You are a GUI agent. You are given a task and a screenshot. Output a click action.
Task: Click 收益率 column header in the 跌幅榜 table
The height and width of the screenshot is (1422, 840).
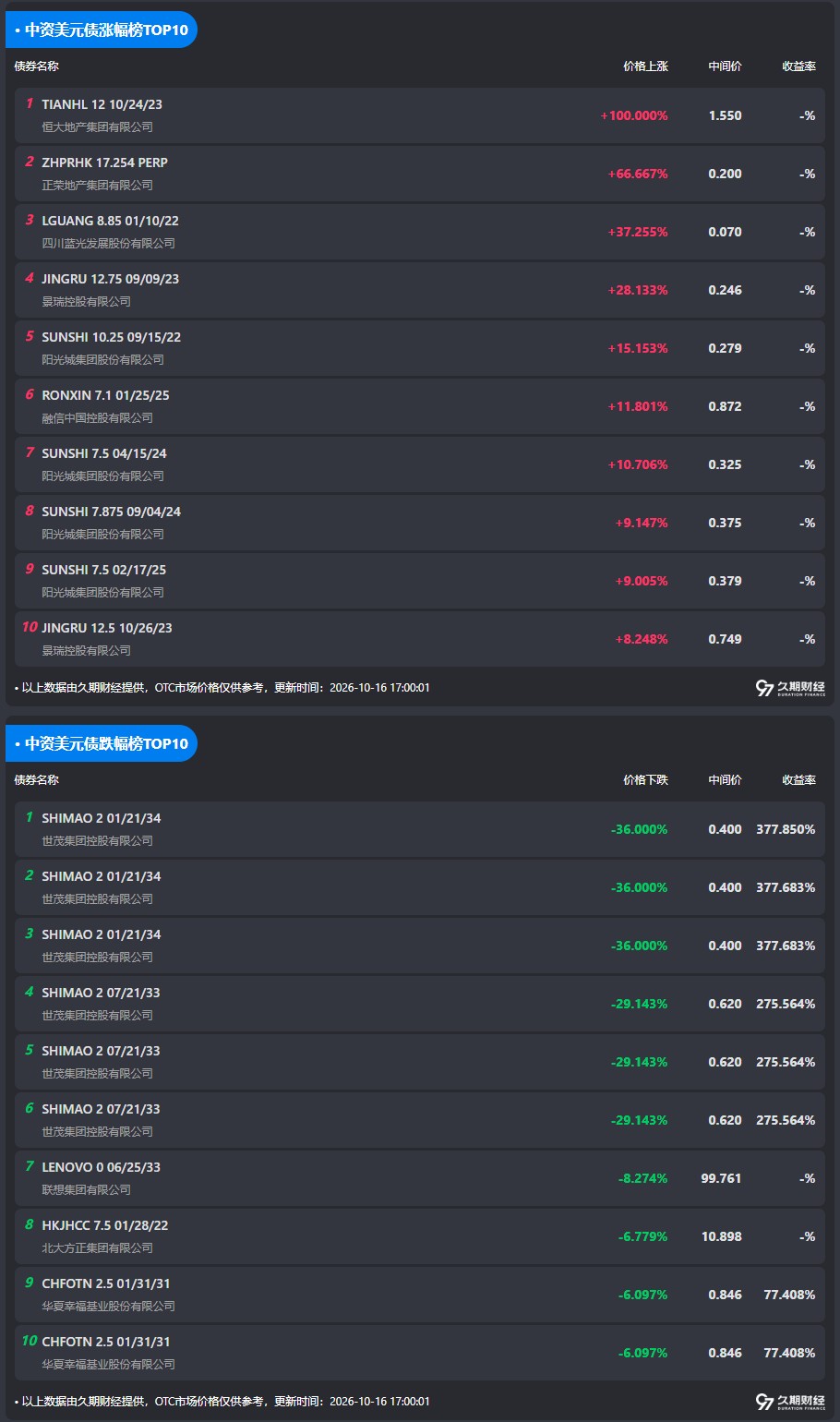click(x=798, y=780)
